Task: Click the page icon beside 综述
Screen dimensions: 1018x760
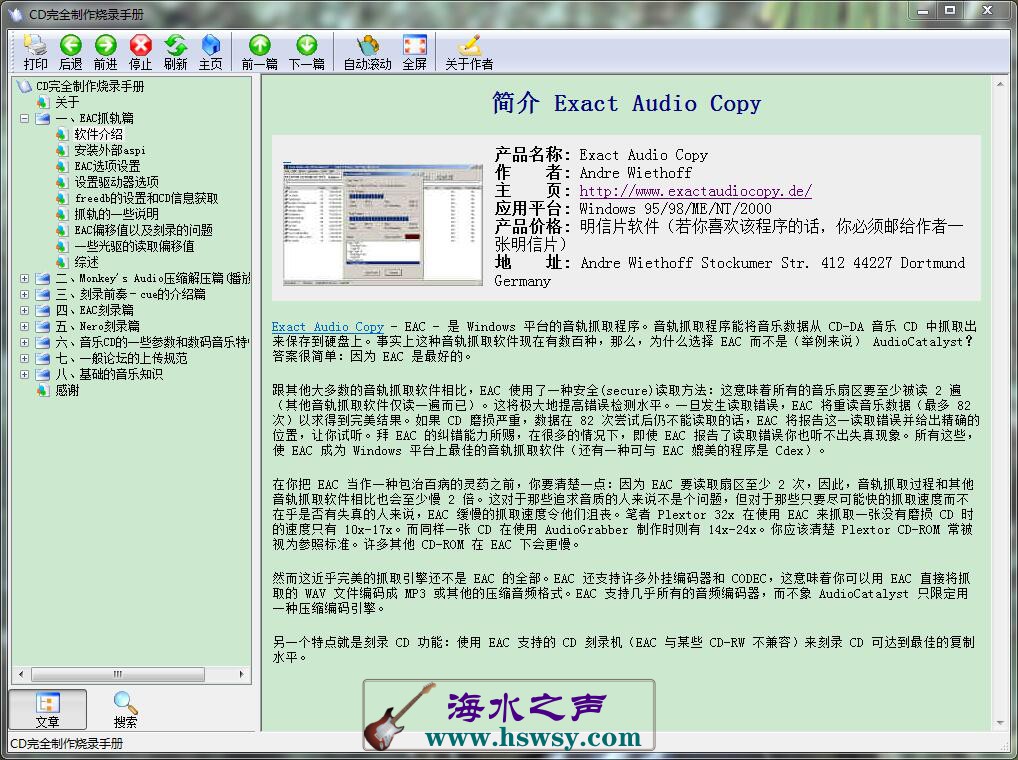Action: (62, 262)
